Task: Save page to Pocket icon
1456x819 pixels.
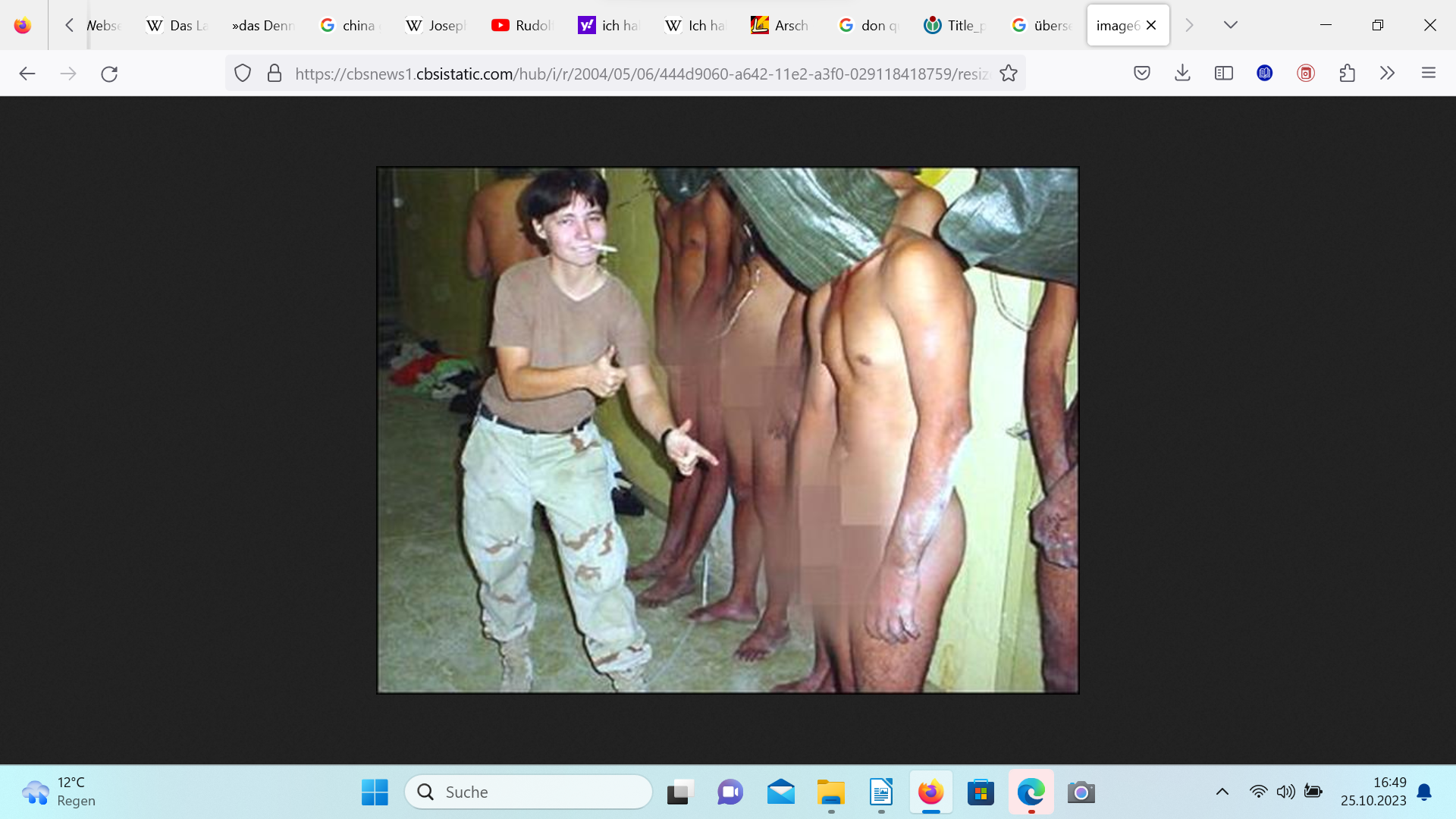Action: (x=1141, y=74)
